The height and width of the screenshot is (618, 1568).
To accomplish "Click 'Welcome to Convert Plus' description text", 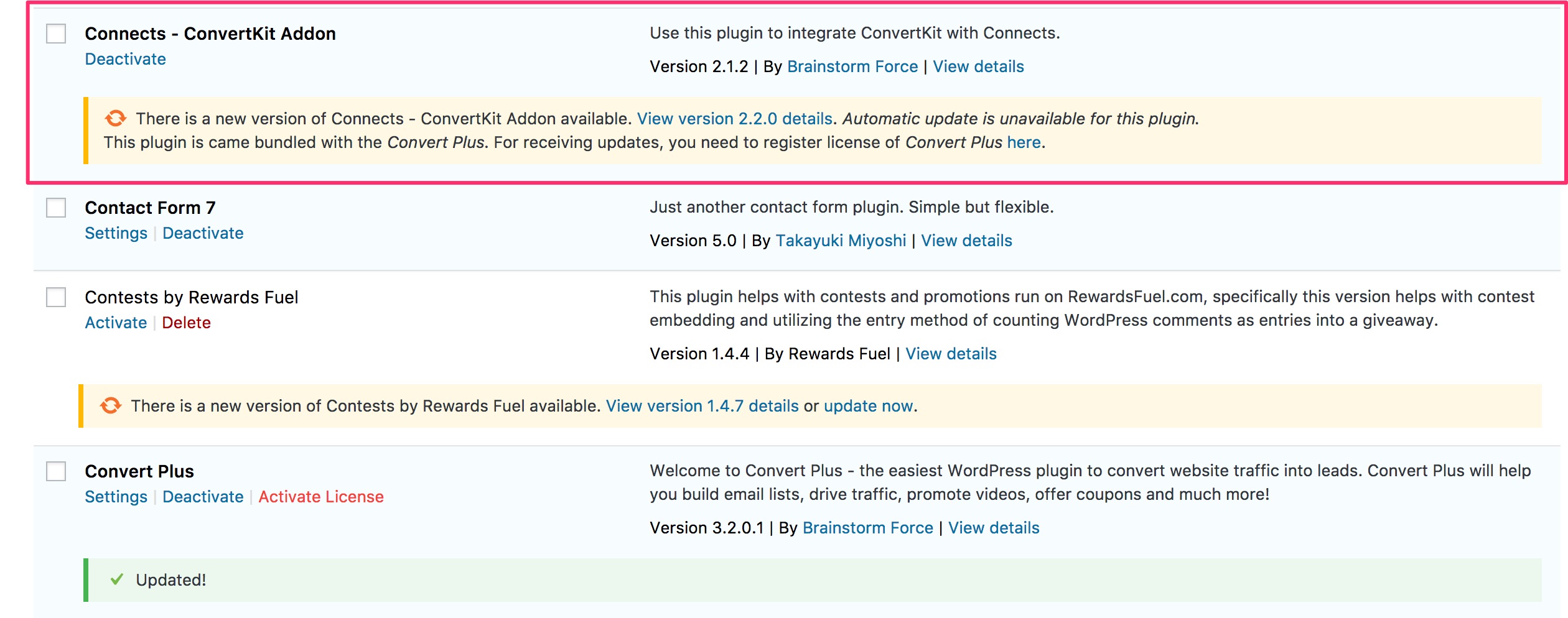I will pos(1090,482).
